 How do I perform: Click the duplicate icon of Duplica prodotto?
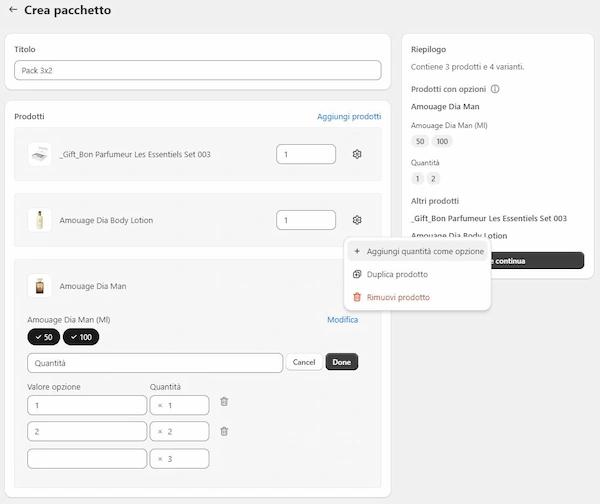coord(357,274)
